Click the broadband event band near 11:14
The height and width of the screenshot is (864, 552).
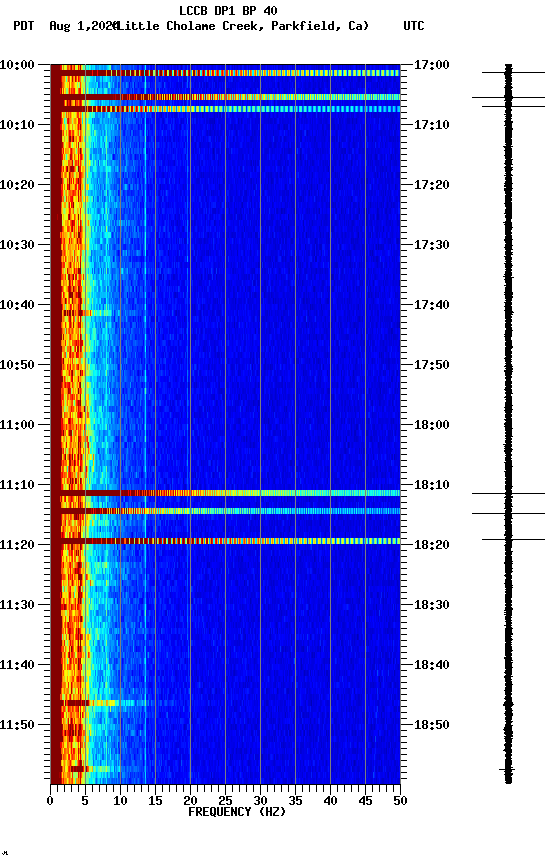(225, 511)
